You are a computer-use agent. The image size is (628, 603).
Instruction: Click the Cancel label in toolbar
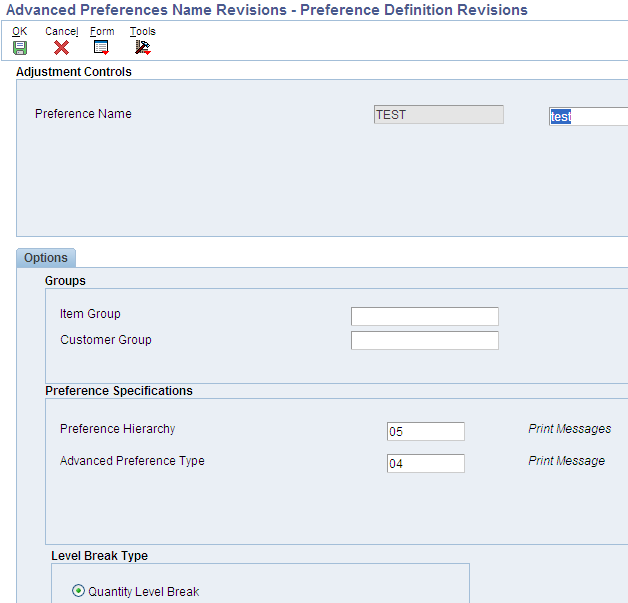pyautogui.click(x=62, y=31)
